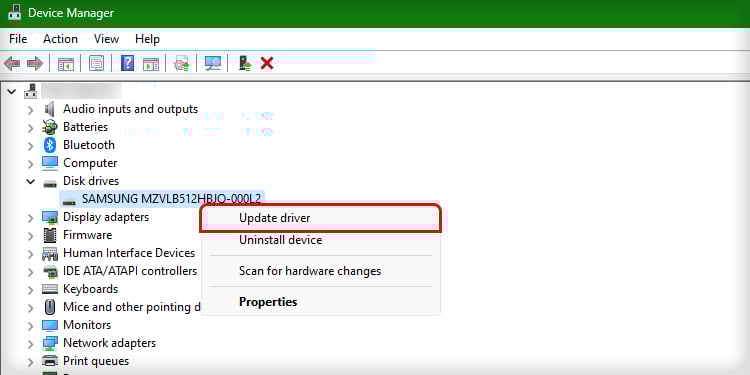This screenshot has width=750, height=375.
Task: Click the Update driver toolbar icon
Action: pos(182,63)
